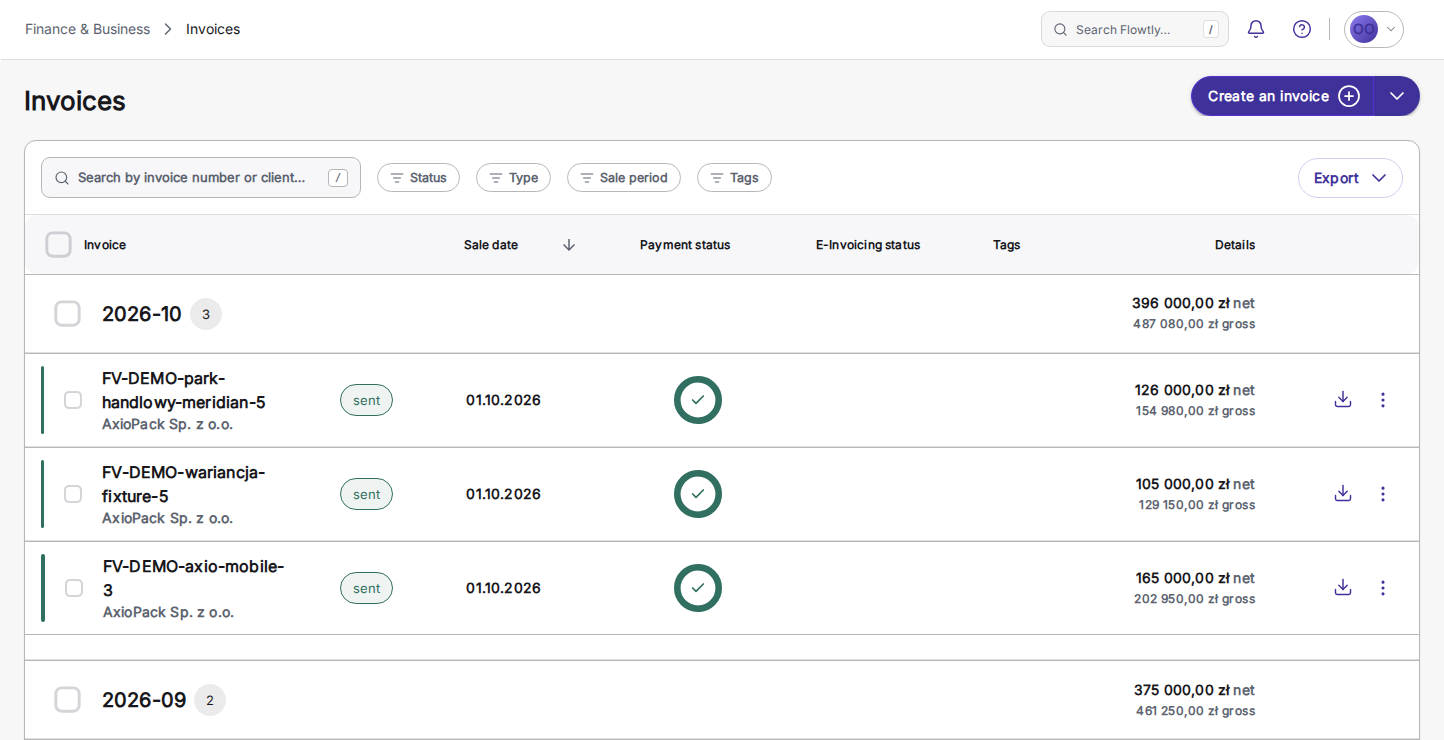Download the FV-DEMO-axio-mobile-3 invoice
This screenshot has width=1444, height=740.
click(1343, 588)
